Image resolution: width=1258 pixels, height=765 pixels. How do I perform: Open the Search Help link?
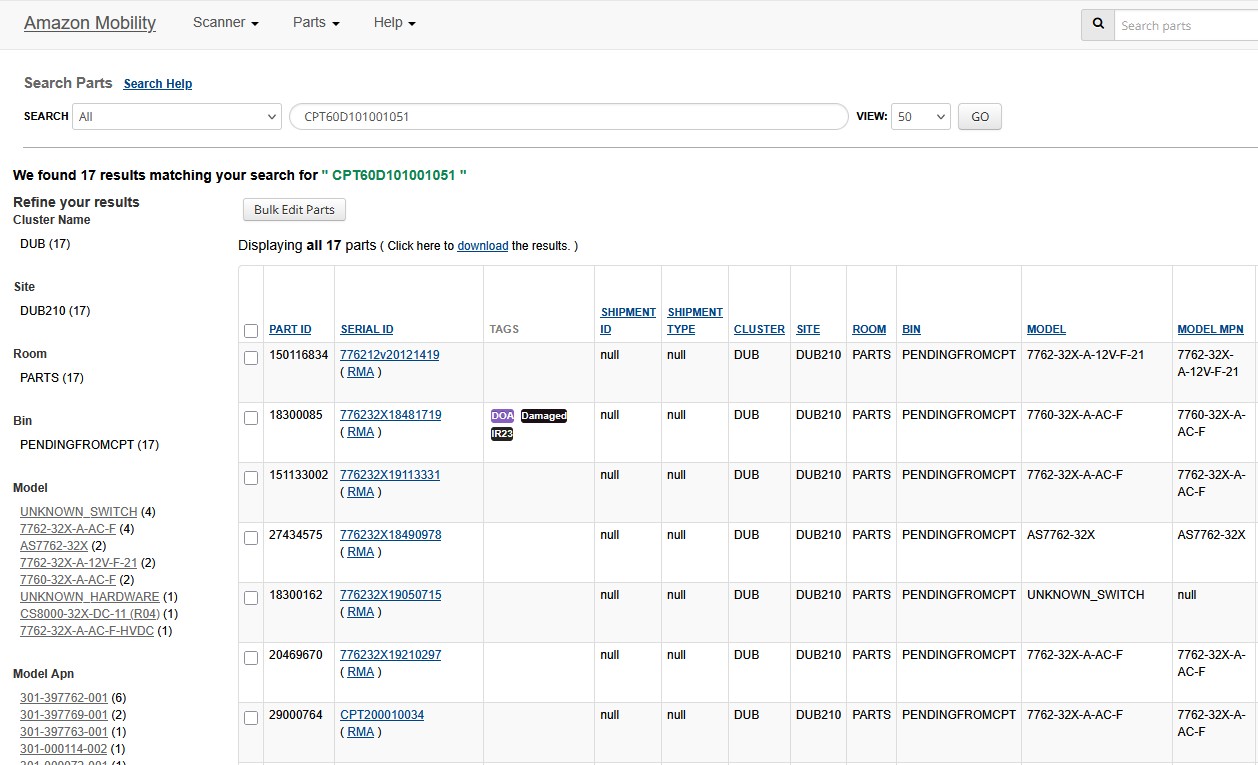click(157, 83)
